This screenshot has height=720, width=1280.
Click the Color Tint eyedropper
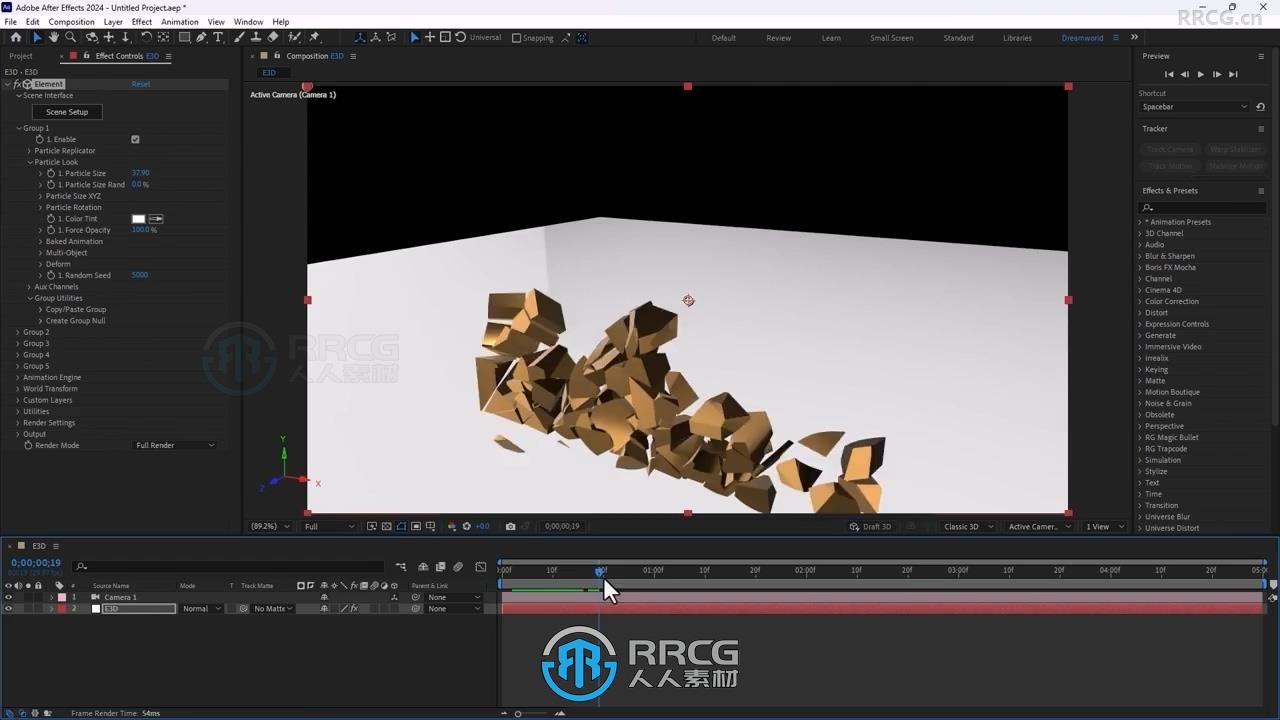156,219
